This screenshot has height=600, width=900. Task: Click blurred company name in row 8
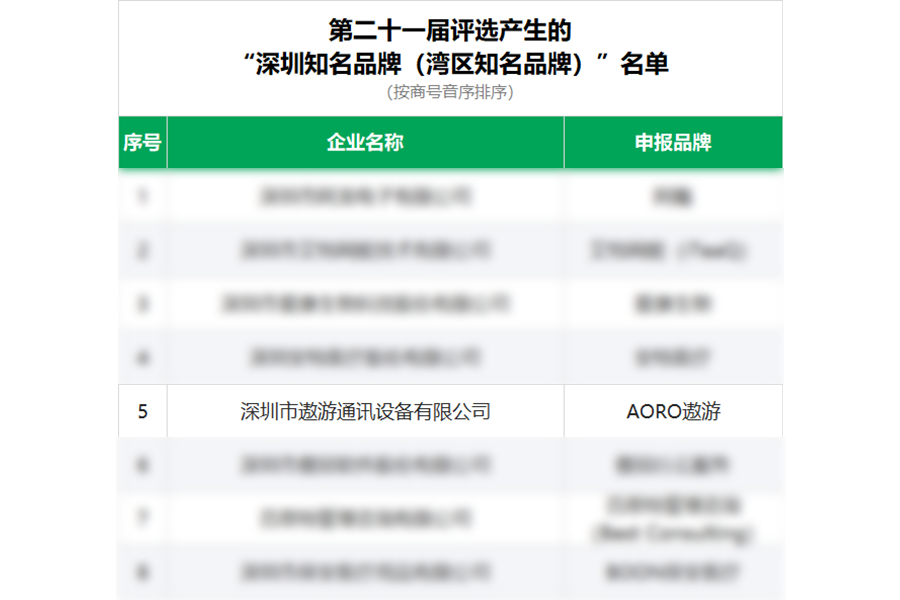[x=365, y=573]
